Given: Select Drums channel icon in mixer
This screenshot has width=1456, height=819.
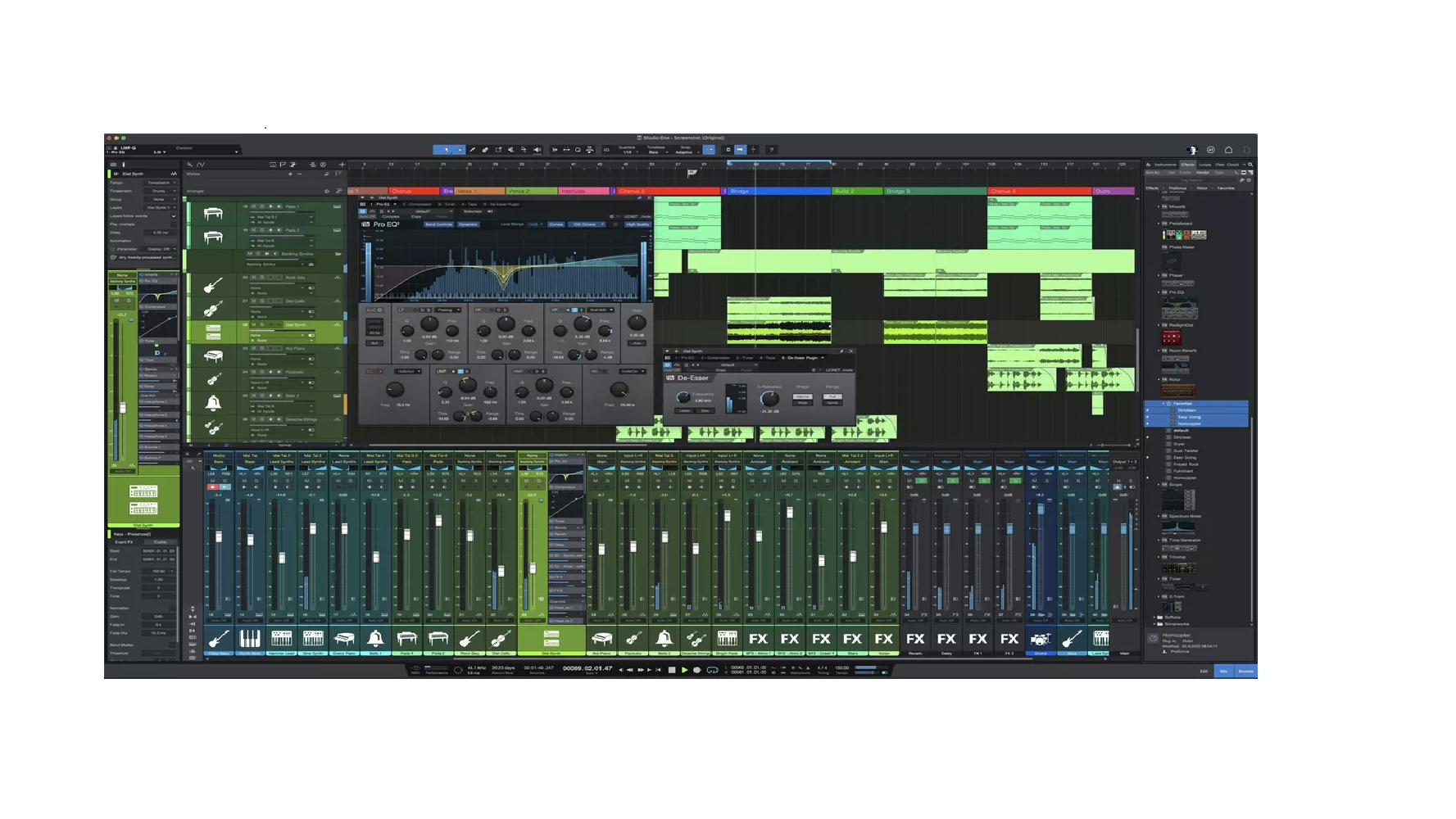Looking at the screenshot, I should tap(1041, 639).
